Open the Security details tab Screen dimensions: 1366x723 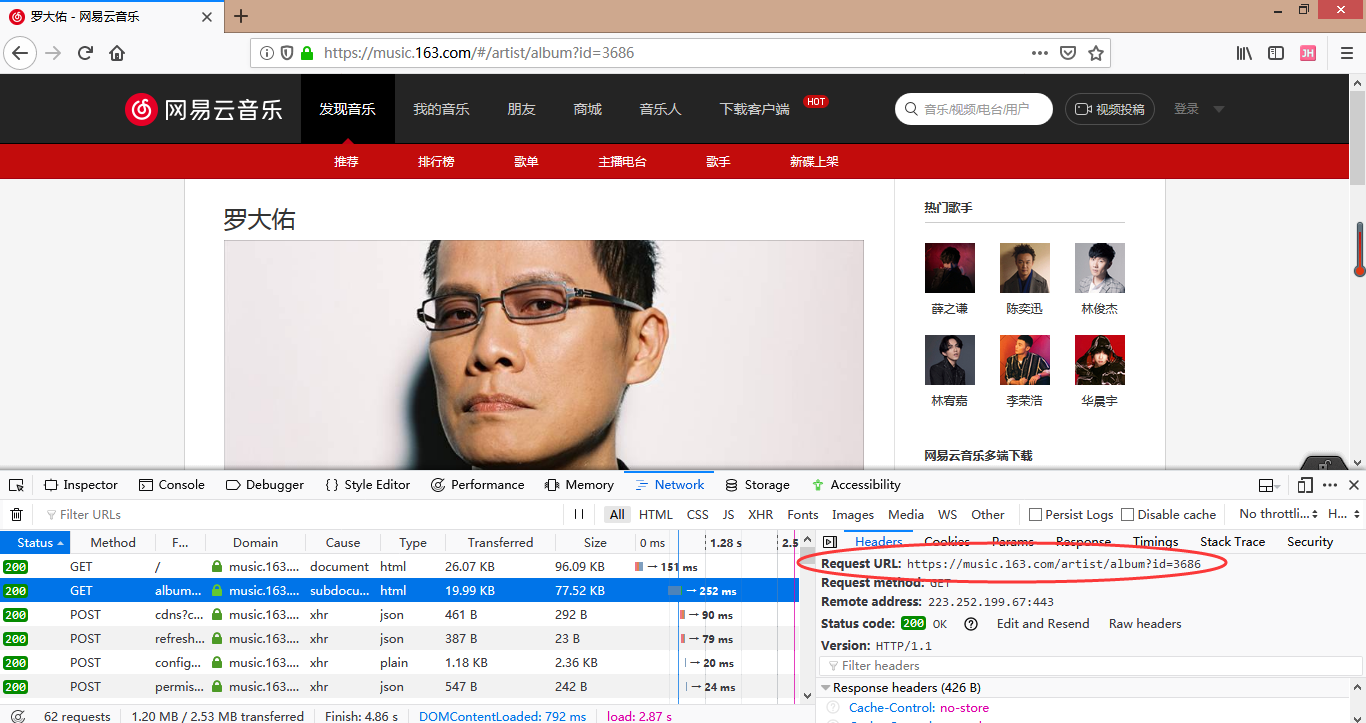click(x=1310, y=542)
